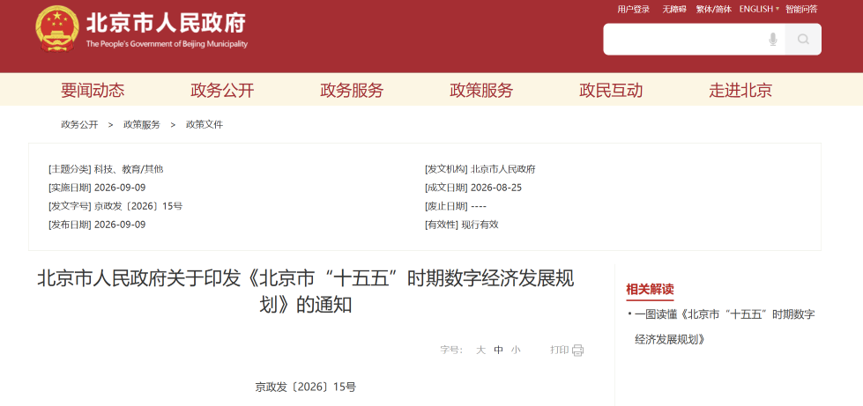Switch between 繁体/简体 characters

click(x=714, y=9)
